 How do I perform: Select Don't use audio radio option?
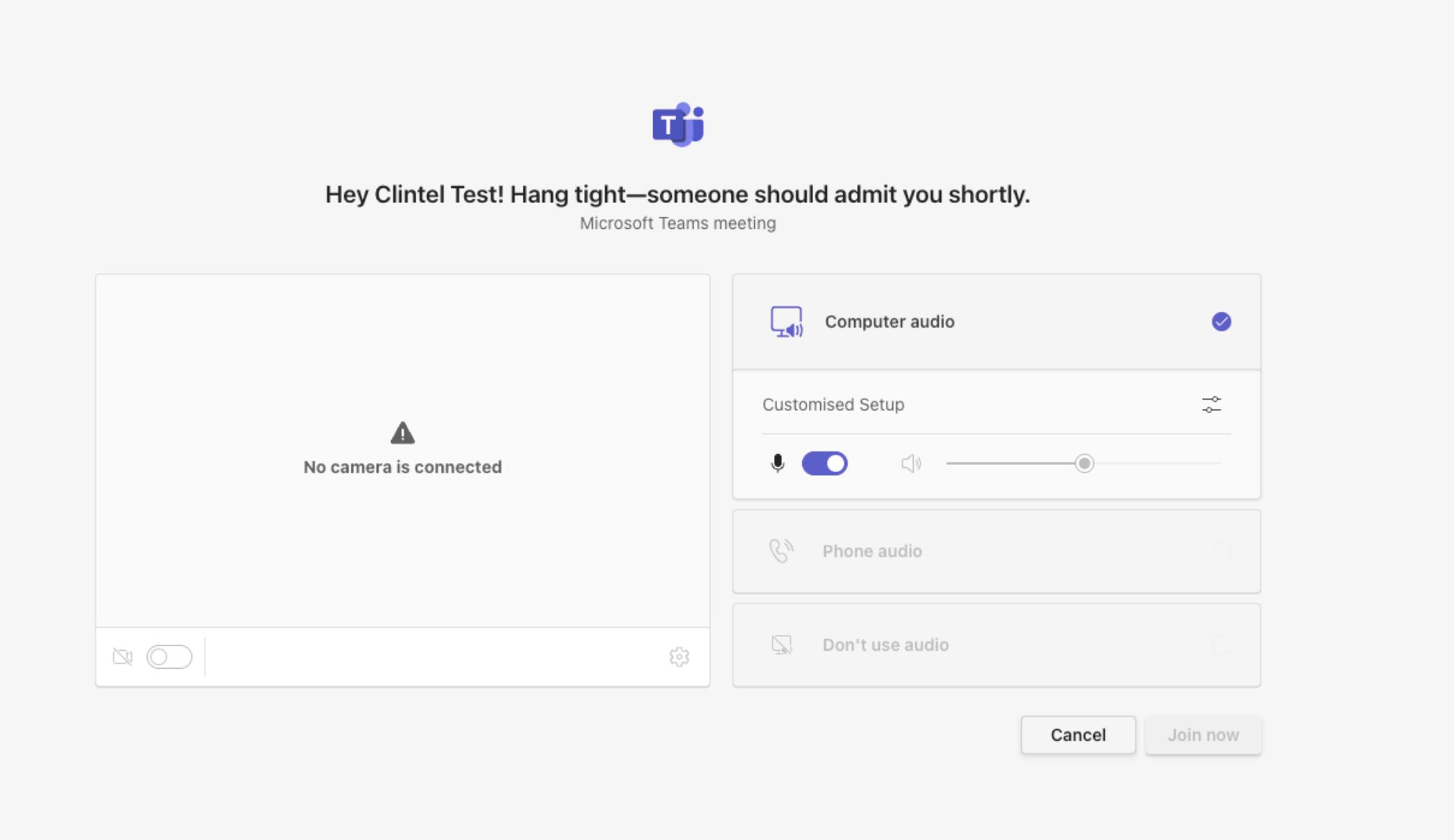point(1221,644)
